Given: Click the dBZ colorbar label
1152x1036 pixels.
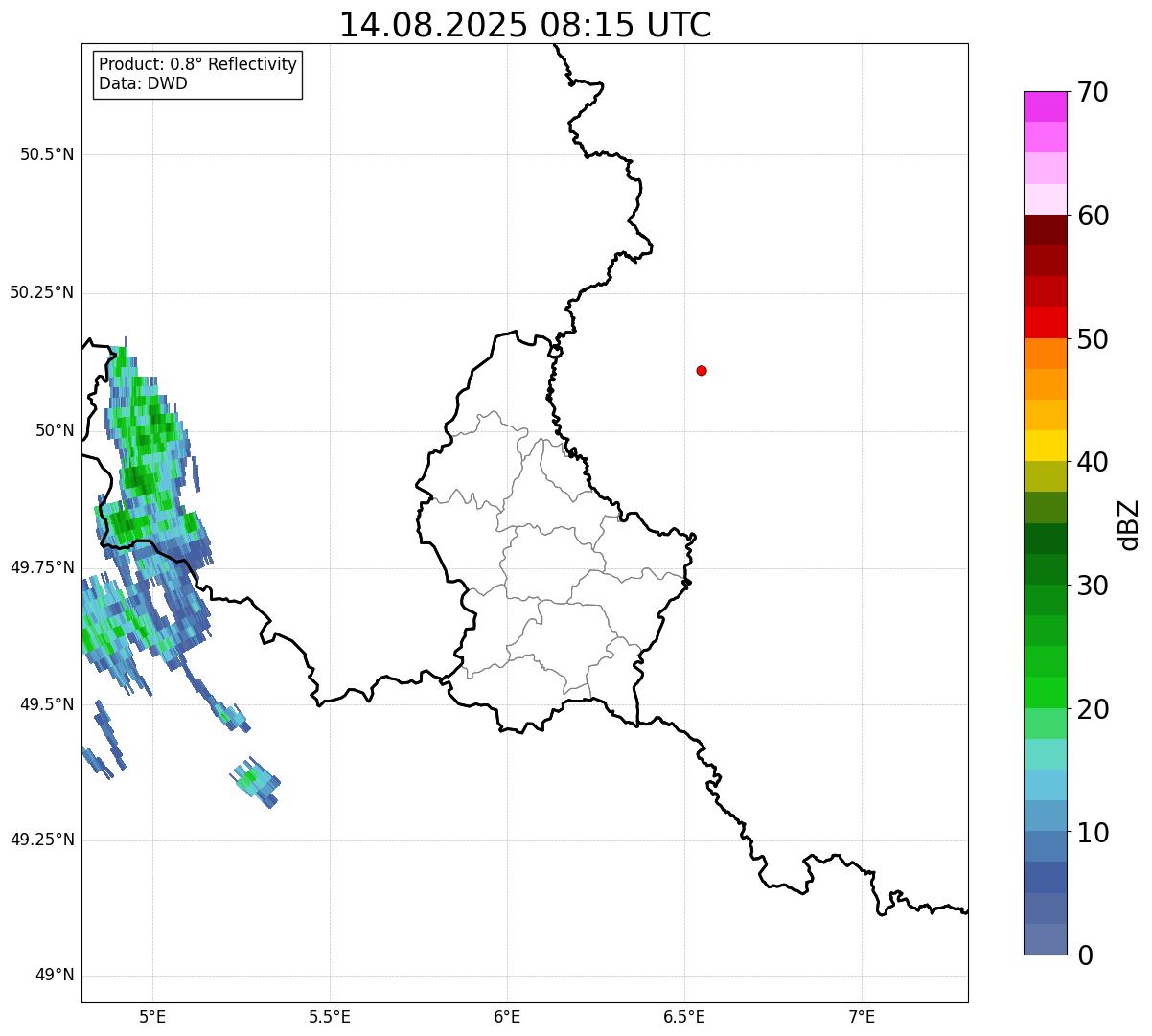Looking at the screenshot, I should tap(1130, 523).
